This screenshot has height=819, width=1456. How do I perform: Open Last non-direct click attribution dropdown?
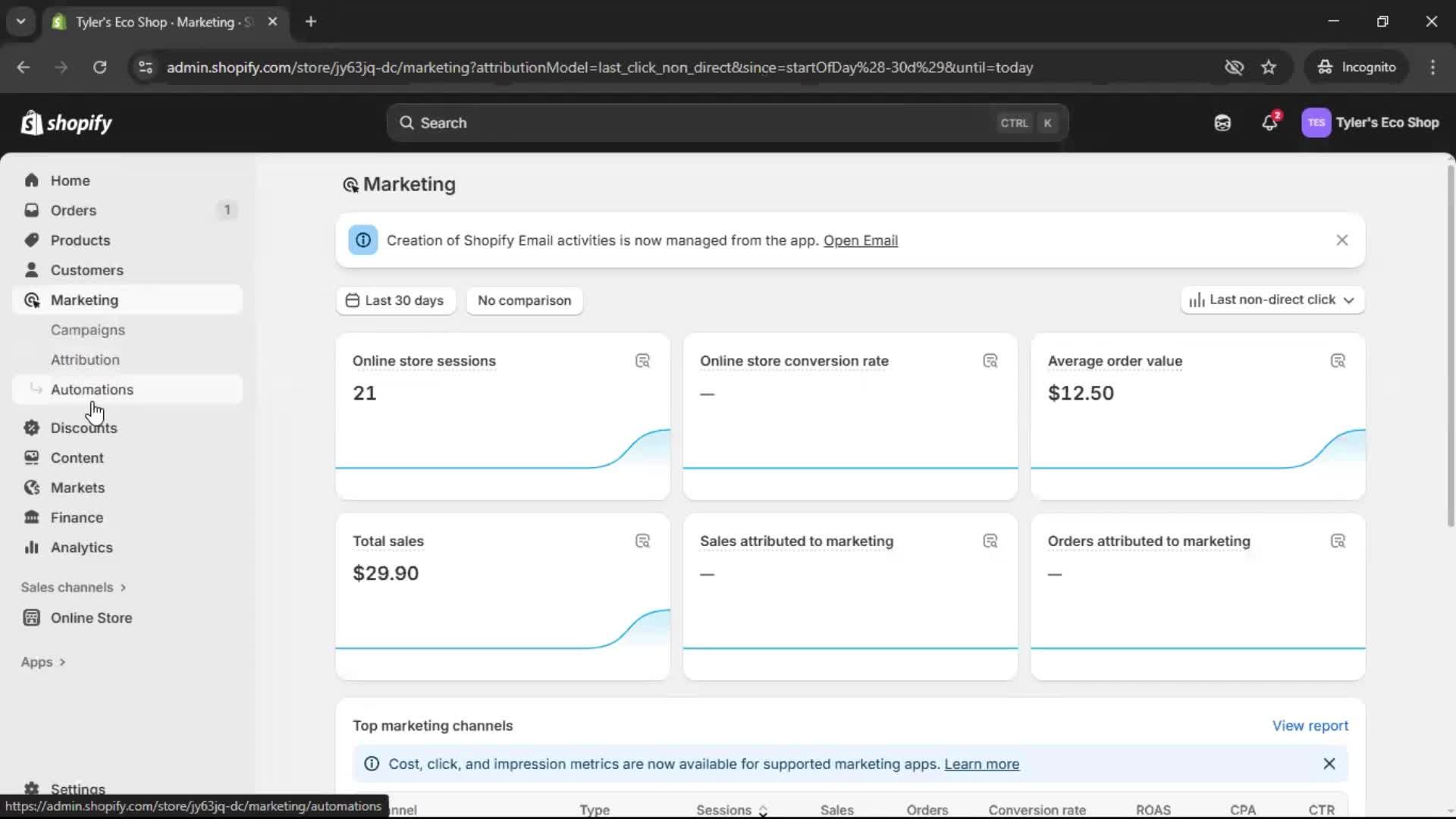(x=1272, y=300)
